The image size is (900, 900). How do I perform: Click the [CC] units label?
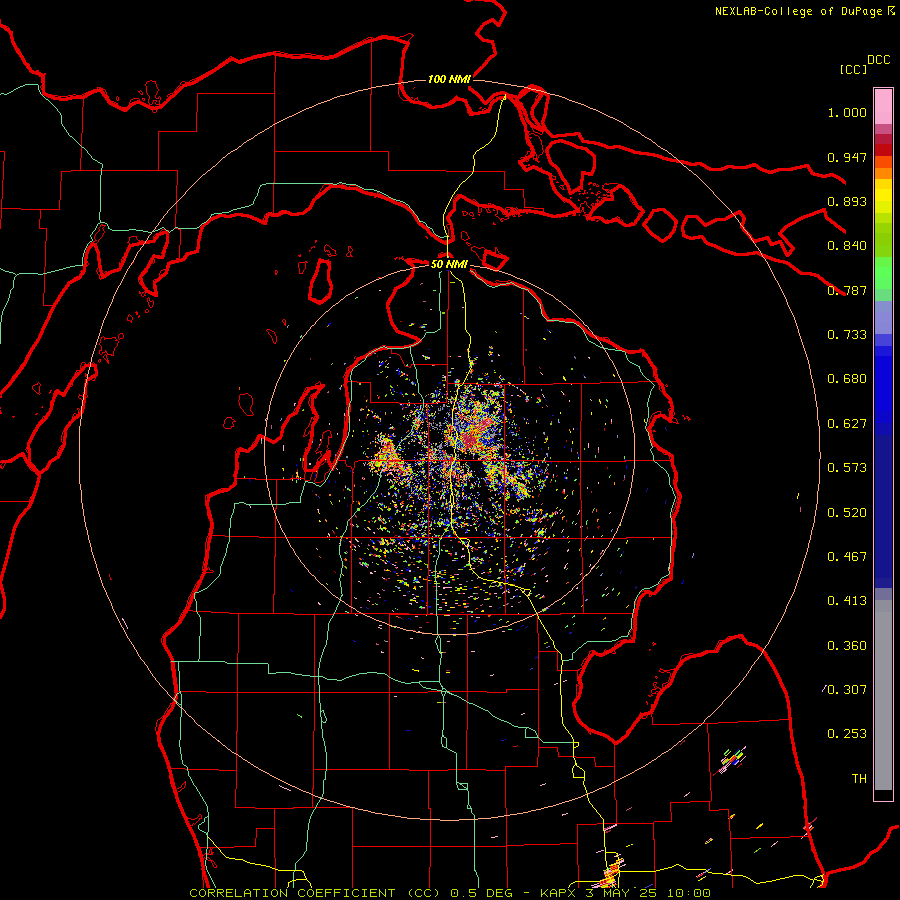click(x=853, y=69)
